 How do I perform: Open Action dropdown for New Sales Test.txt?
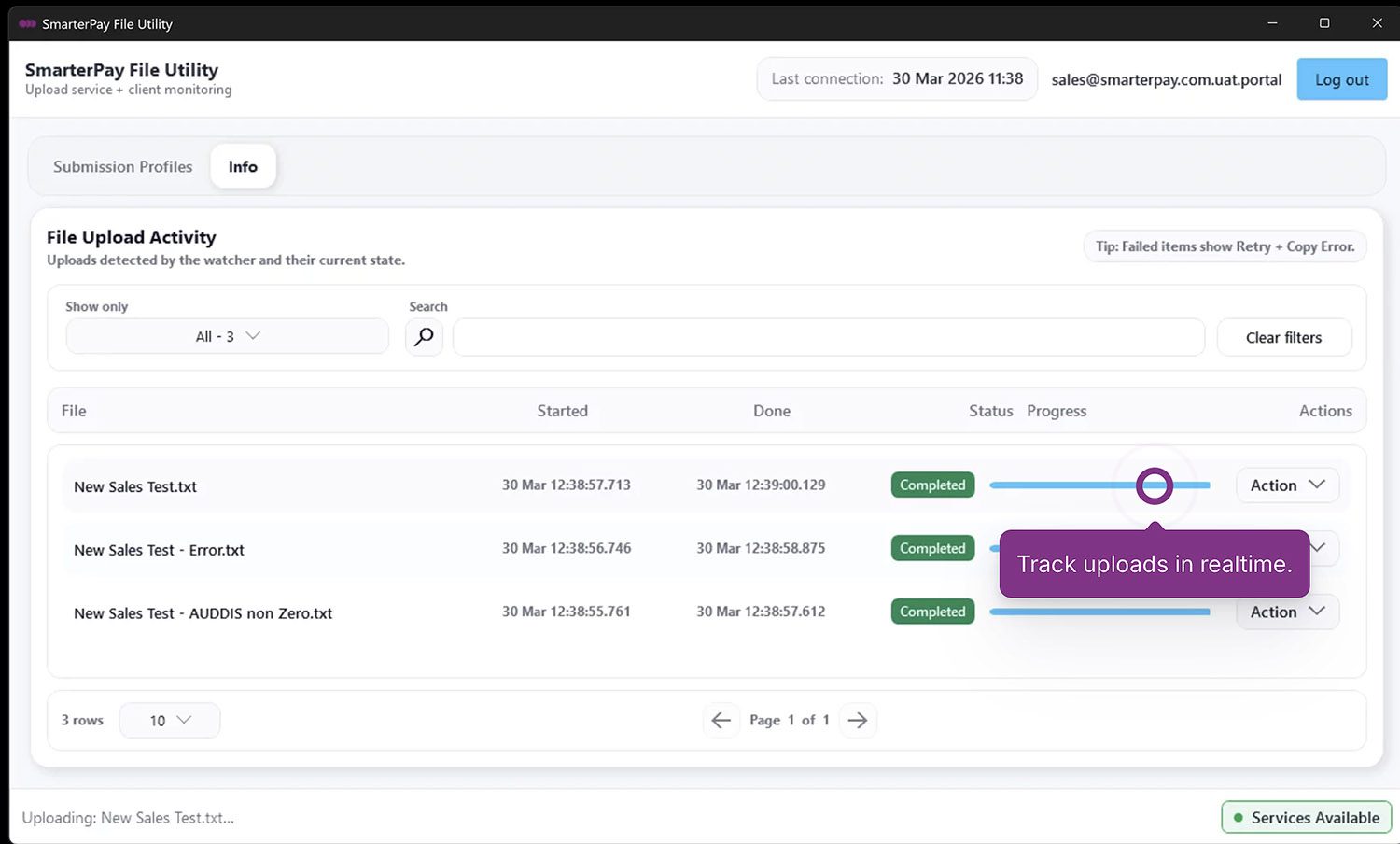pyautogui.click(x=1287, y=485)
